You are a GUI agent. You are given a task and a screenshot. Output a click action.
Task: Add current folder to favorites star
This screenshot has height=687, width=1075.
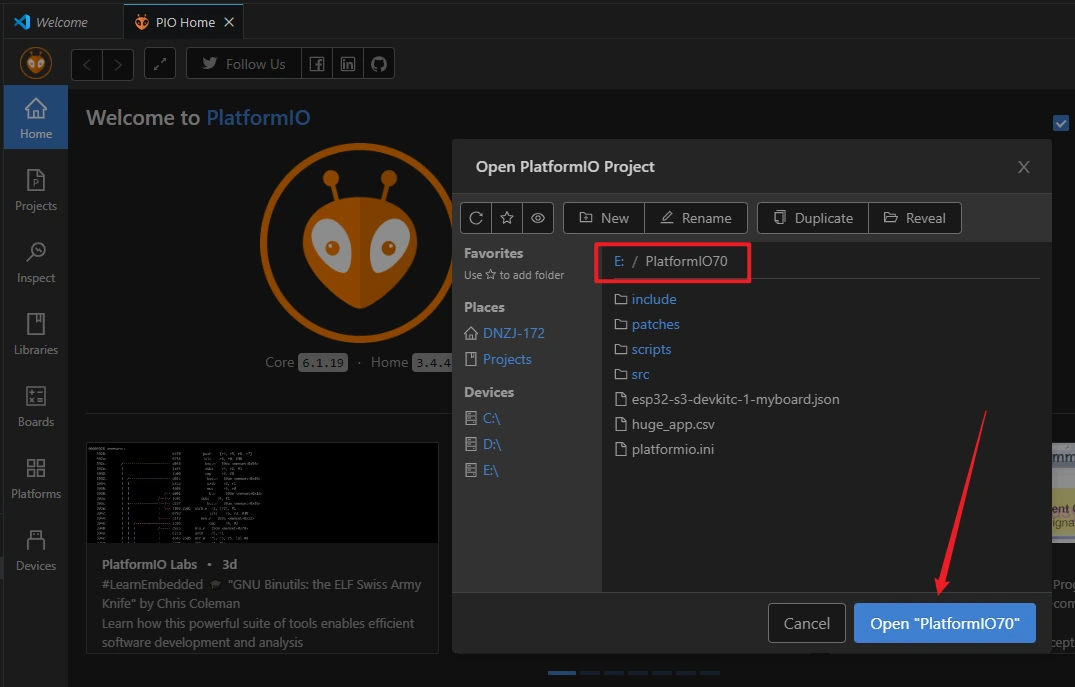pyautogui.click(x=507, y=218)
